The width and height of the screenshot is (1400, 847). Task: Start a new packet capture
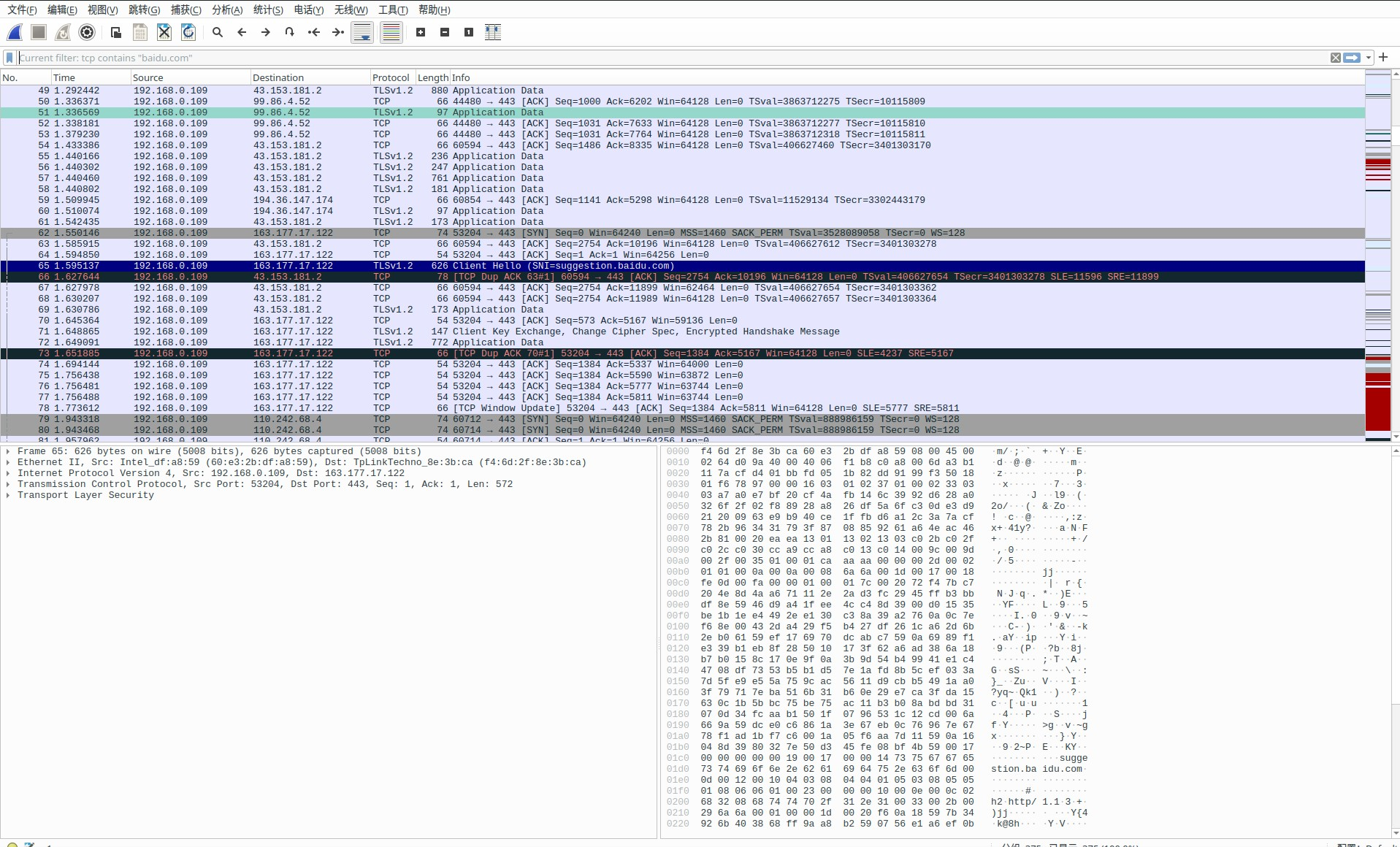13,31
